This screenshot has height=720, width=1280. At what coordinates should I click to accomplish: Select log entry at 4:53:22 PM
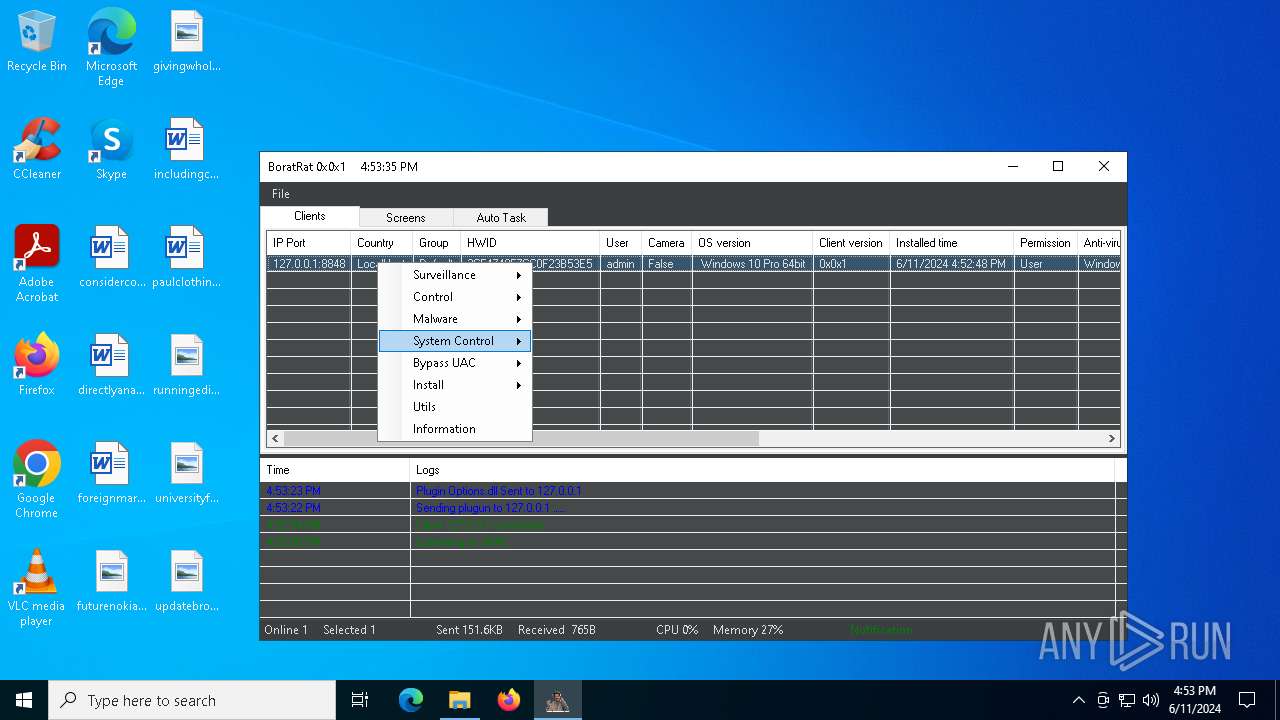coord(687,508)
